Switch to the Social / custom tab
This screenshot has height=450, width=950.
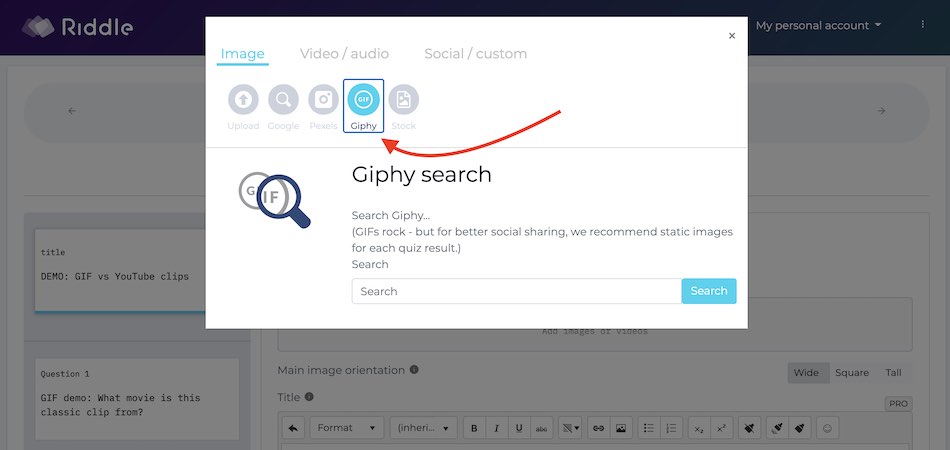pyautogui.click(x=476, y=54)
